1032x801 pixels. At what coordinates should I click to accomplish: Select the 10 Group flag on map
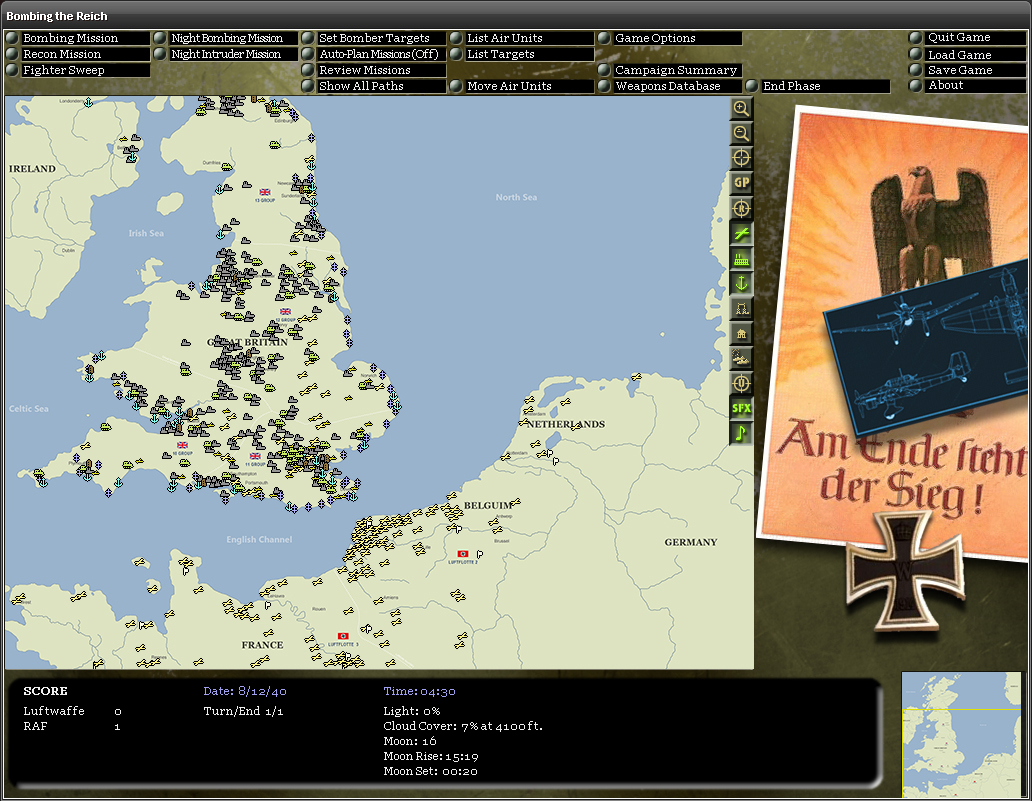coord(182,446)
